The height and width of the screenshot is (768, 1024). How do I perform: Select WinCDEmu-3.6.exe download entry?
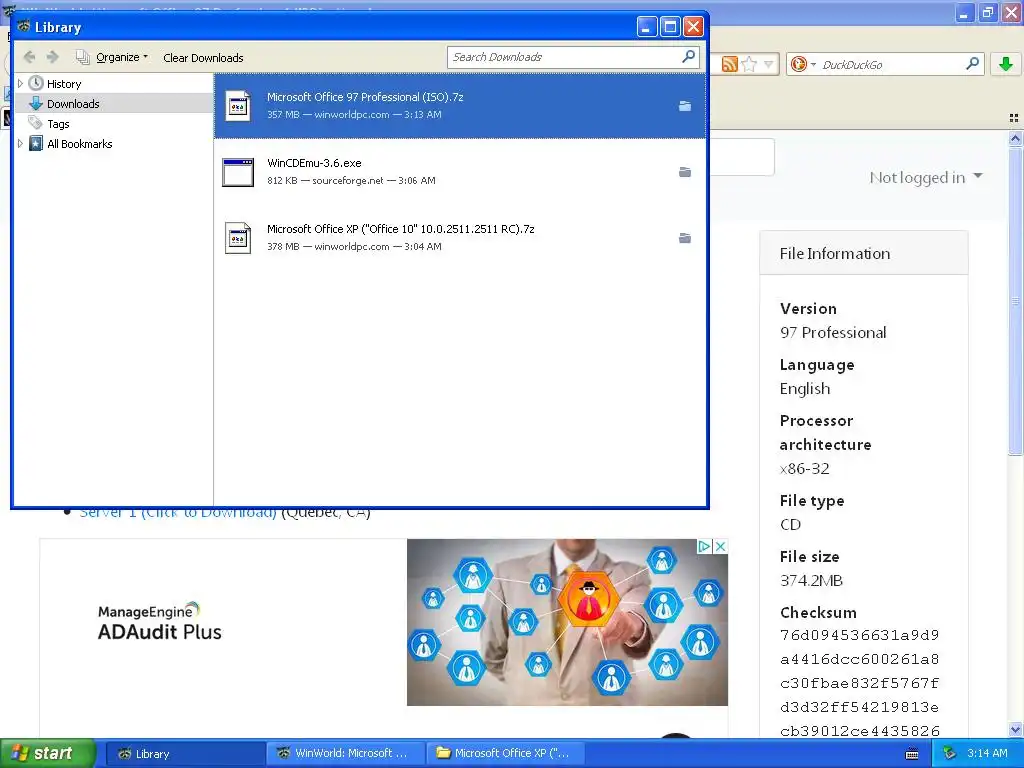click(x=460, y=171)
